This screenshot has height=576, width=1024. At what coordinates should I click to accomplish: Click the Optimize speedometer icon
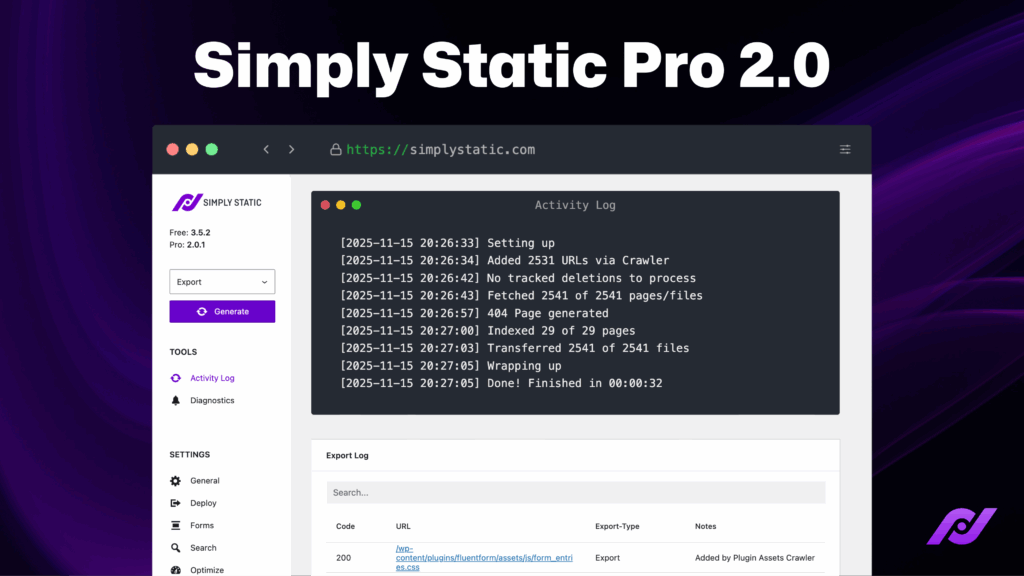(x=176, y=569)
